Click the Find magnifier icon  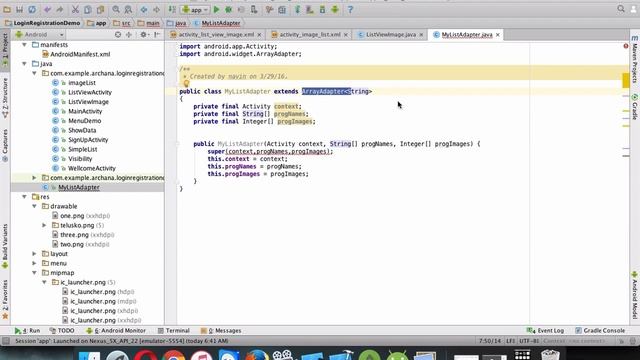click(x=116, y=9)
